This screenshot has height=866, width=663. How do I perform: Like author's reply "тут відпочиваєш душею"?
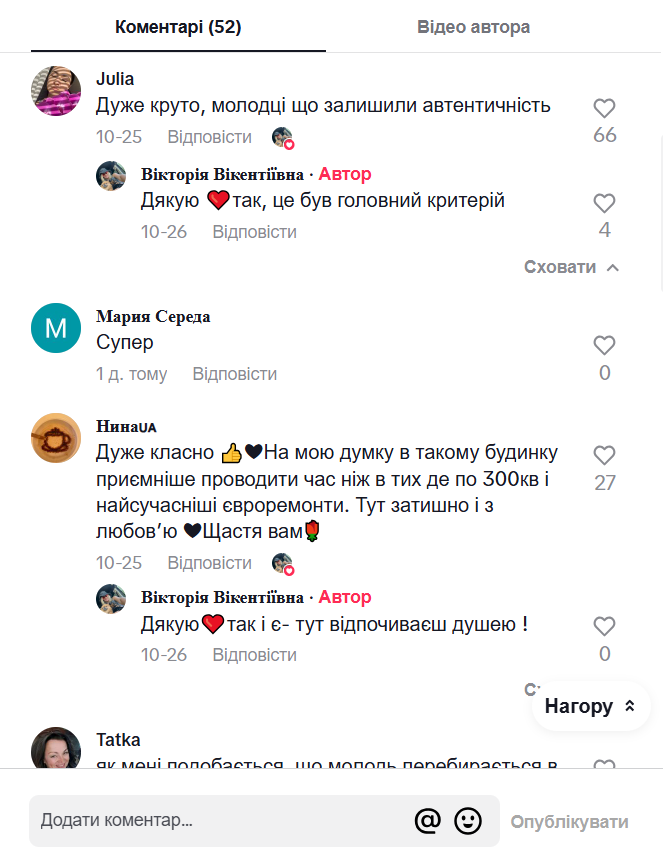pyautogui.click(x=604, y=627)
